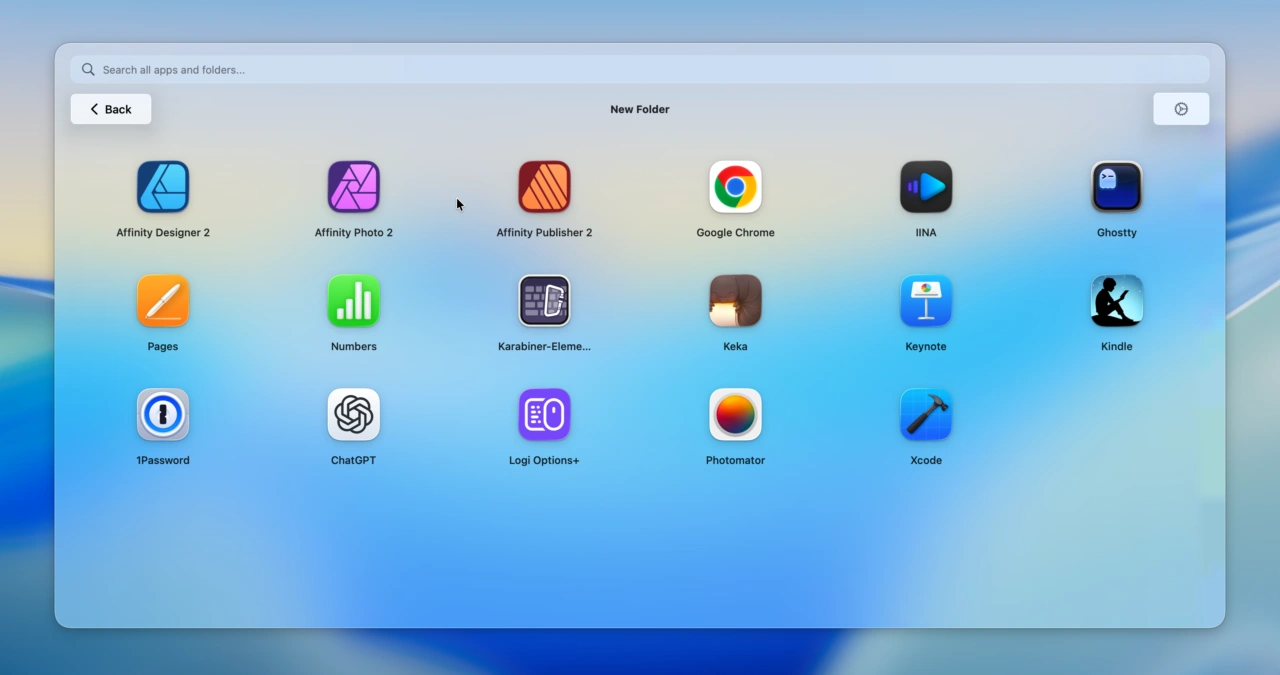Launch the Ghostty terminal

click(x=1116, y=187)
